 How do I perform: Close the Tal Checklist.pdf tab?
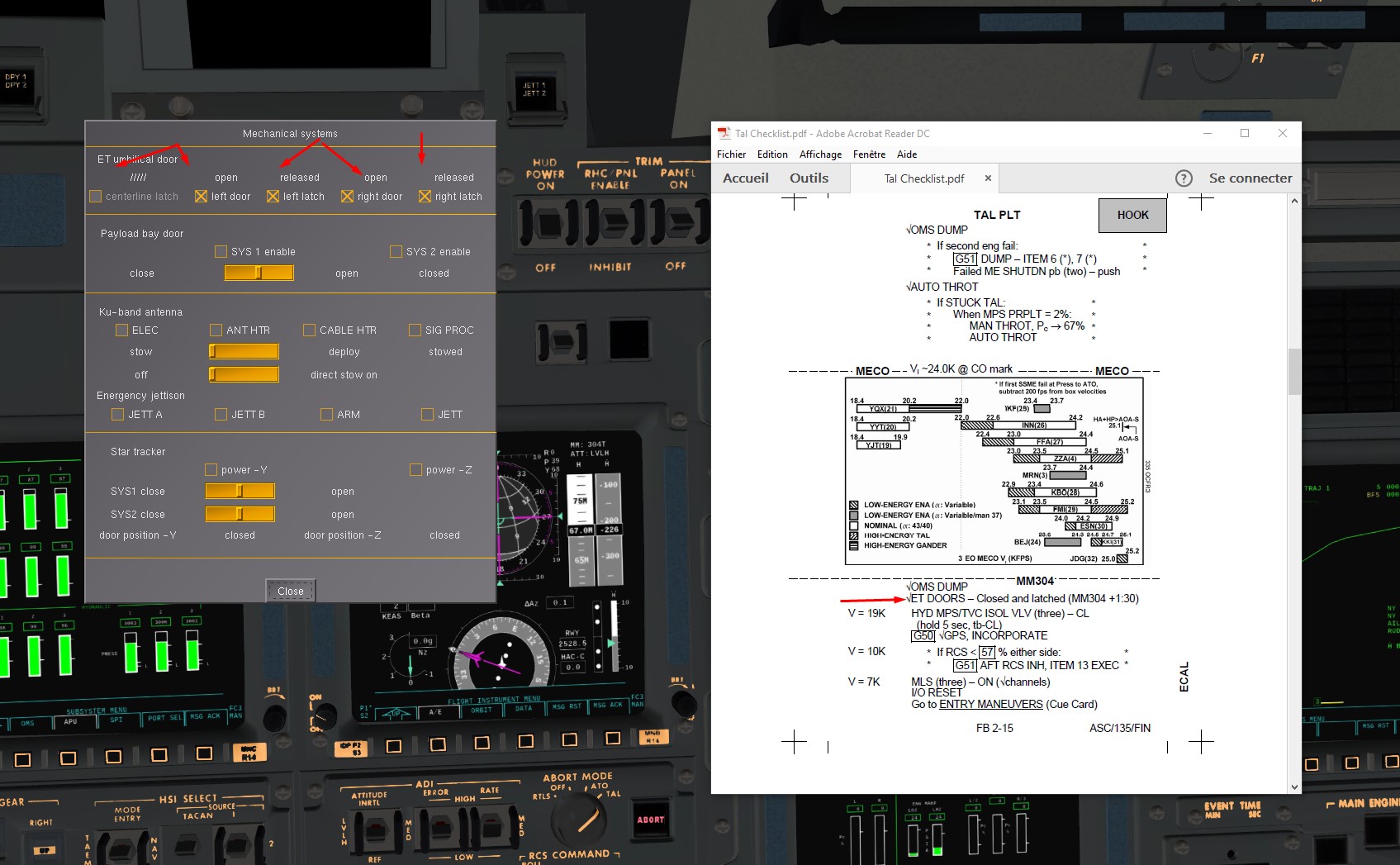coord(987,178)
